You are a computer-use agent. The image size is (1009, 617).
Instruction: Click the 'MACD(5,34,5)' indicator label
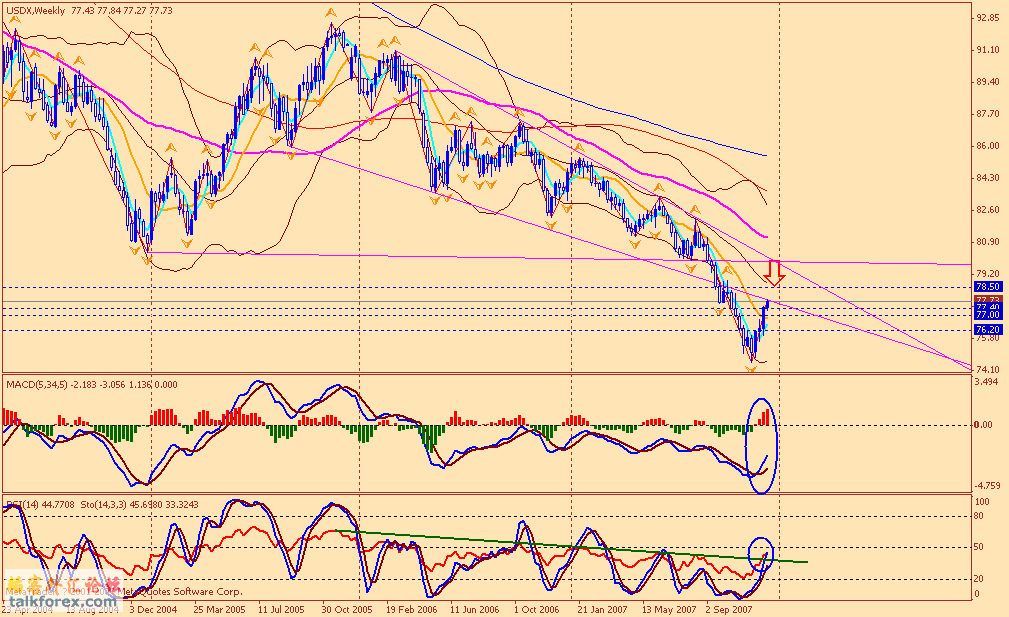pos(37,385)
